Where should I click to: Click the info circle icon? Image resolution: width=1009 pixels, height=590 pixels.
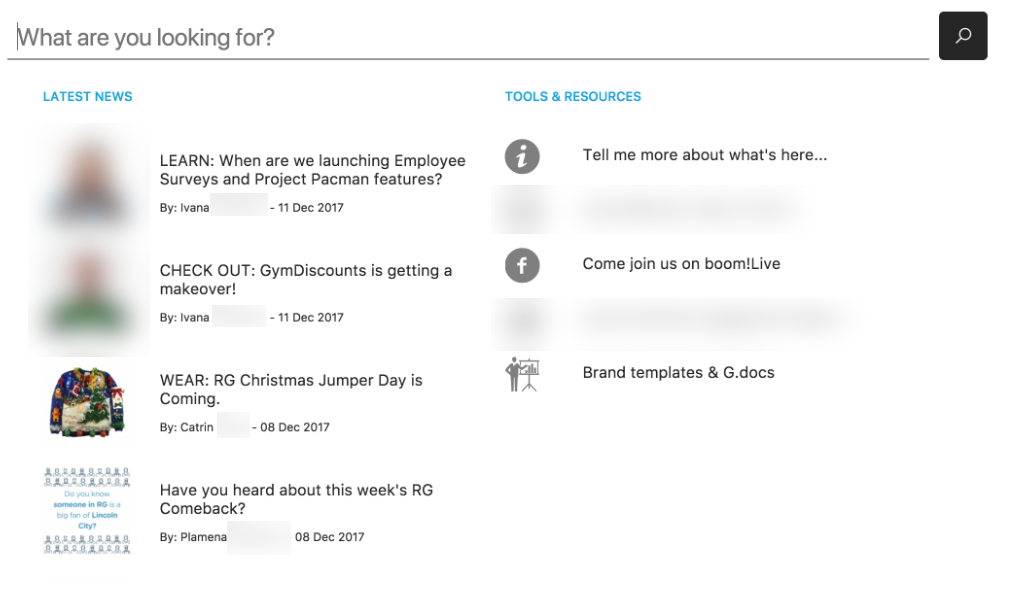coord(522,156)
